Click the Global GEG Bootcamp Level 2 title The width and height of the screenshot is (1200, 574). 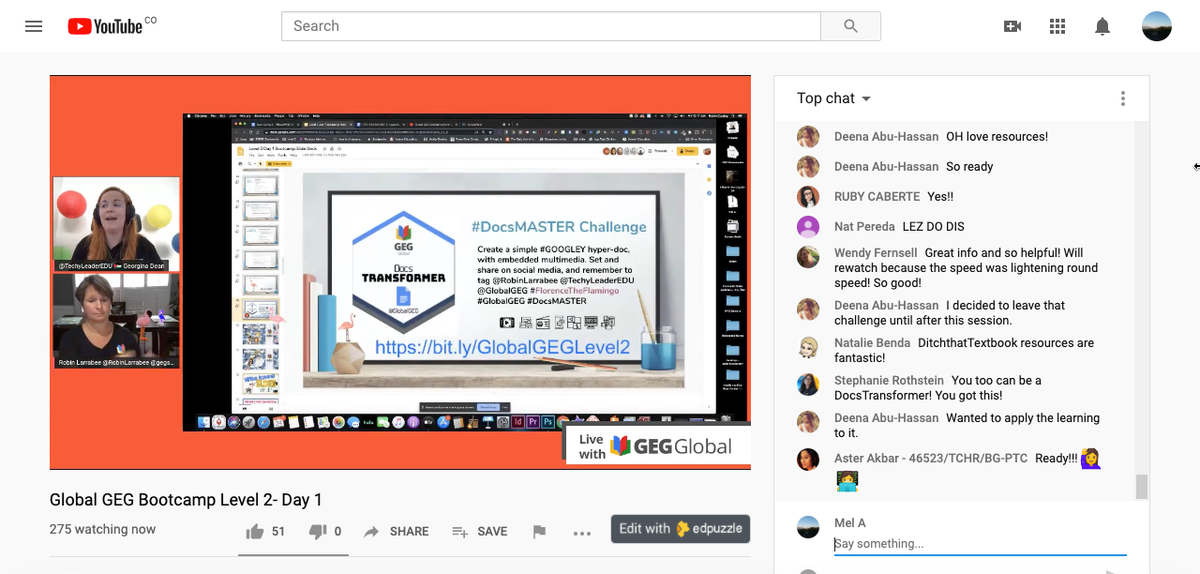click(186, 499)
